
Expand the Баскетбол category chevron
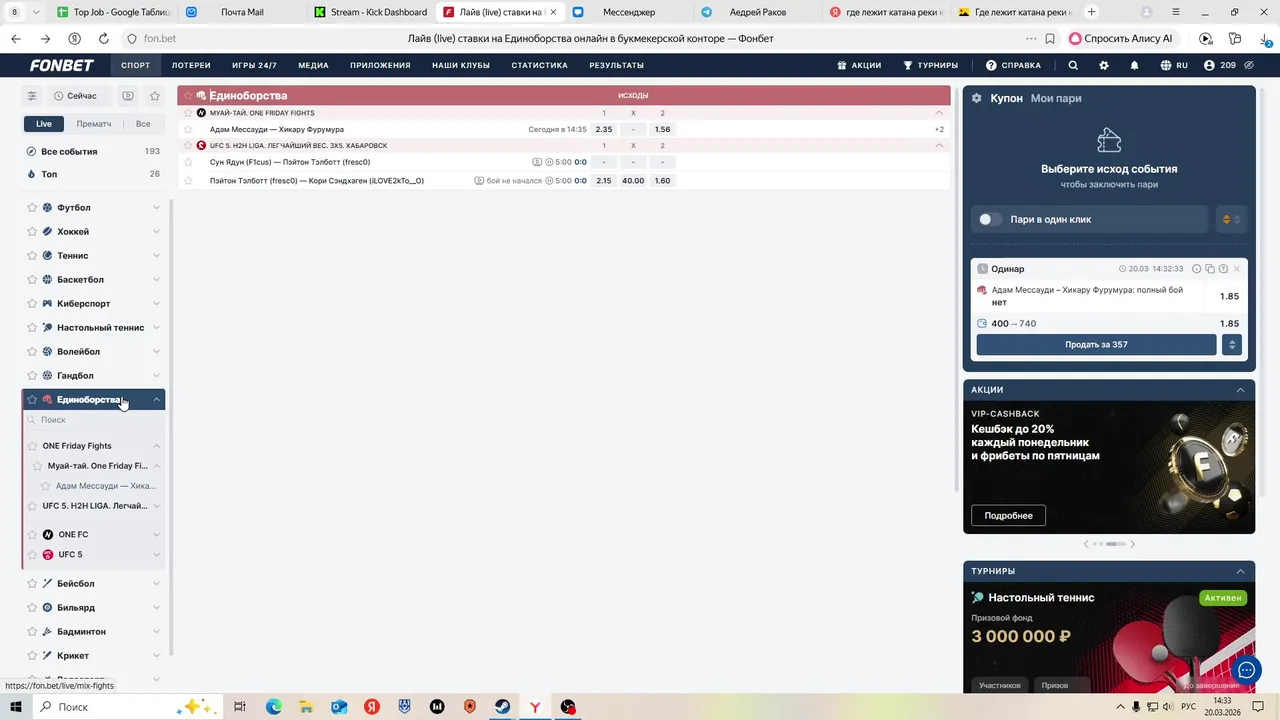[156, 280]
